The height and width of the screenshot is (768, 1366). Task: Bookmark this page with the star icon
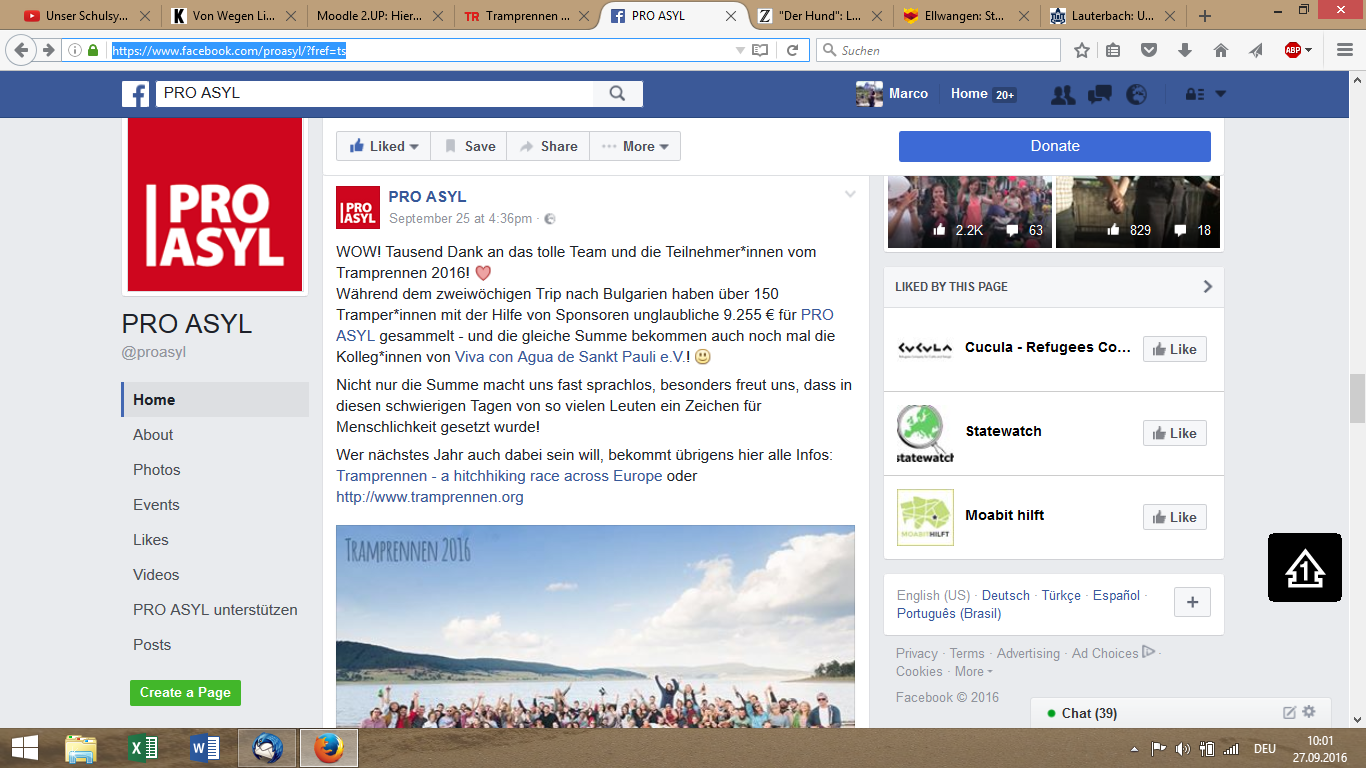tap(1081, 50)
